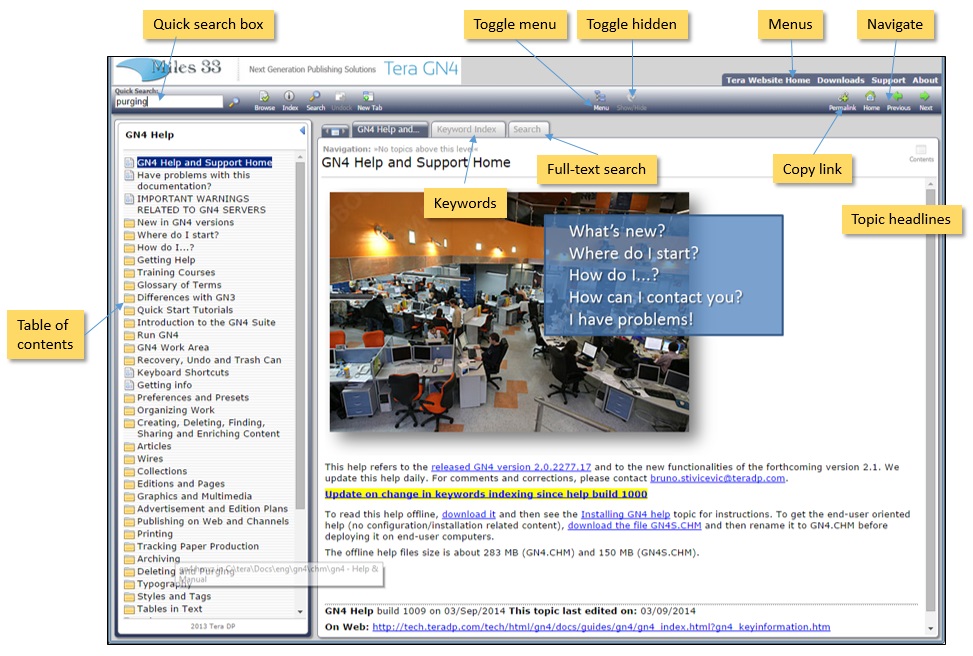Select GN4 Help and Support Home topic
Screen dimensions: 973x656
(204, 163)
